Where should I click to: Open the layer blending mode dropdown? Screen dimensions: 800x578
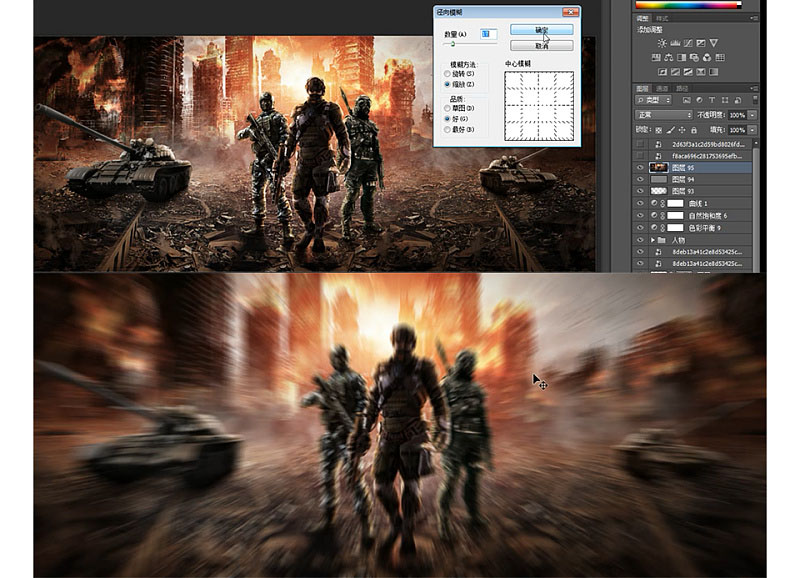664,115
